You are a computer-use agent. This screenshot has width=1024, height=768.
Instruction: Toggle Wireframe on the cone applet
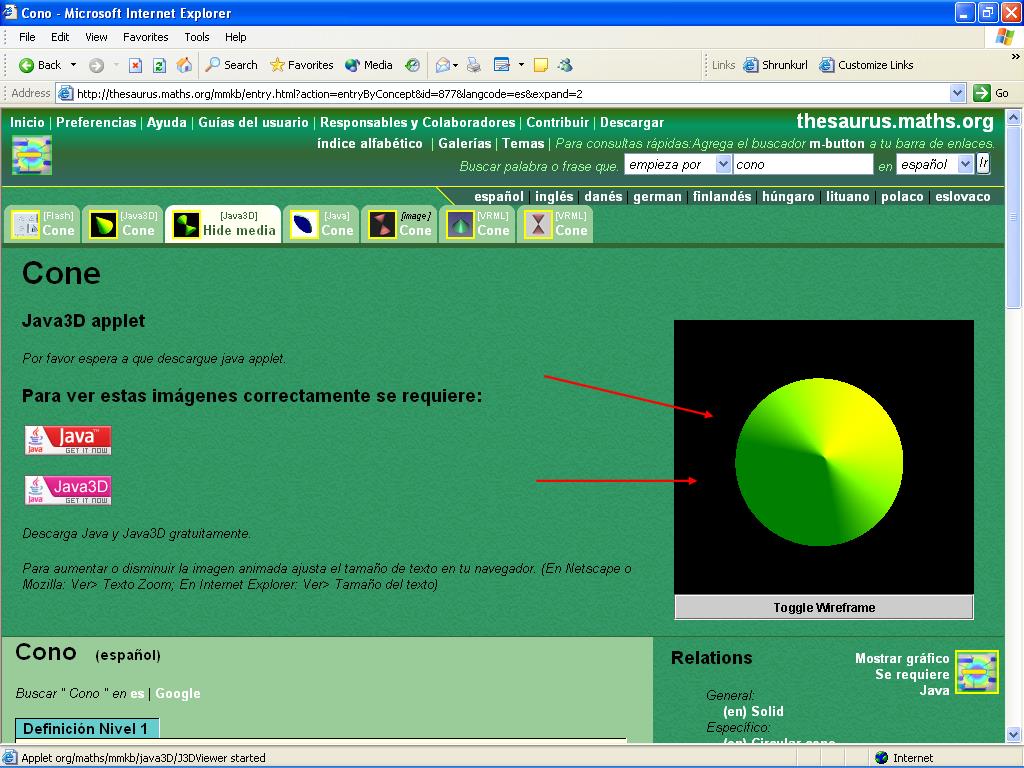[x=823, y=607]
